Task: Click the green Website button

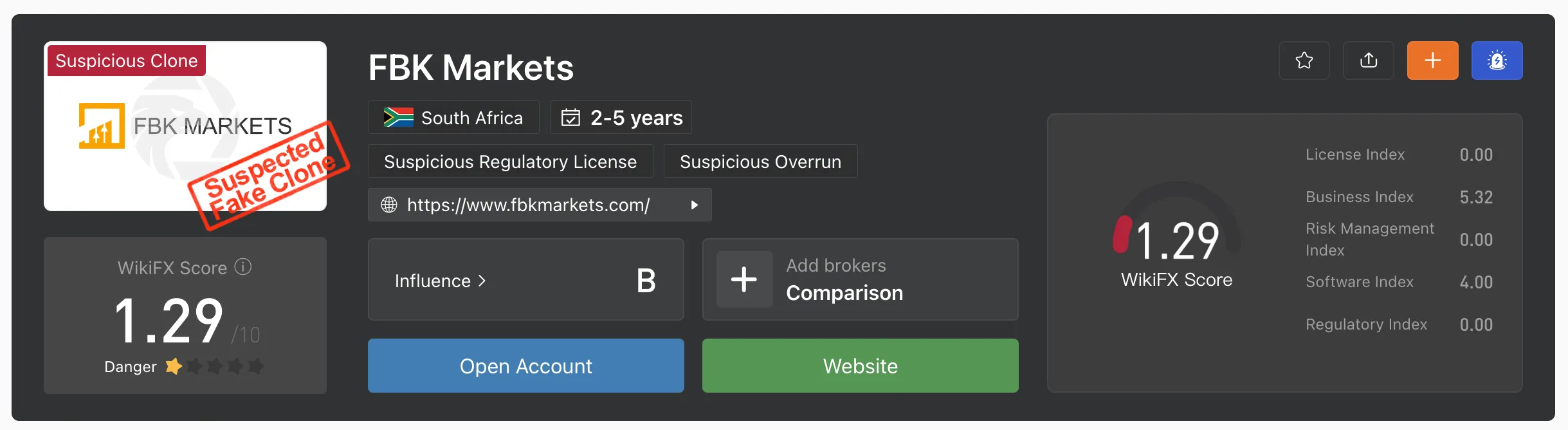Action: tap(860, 366)
